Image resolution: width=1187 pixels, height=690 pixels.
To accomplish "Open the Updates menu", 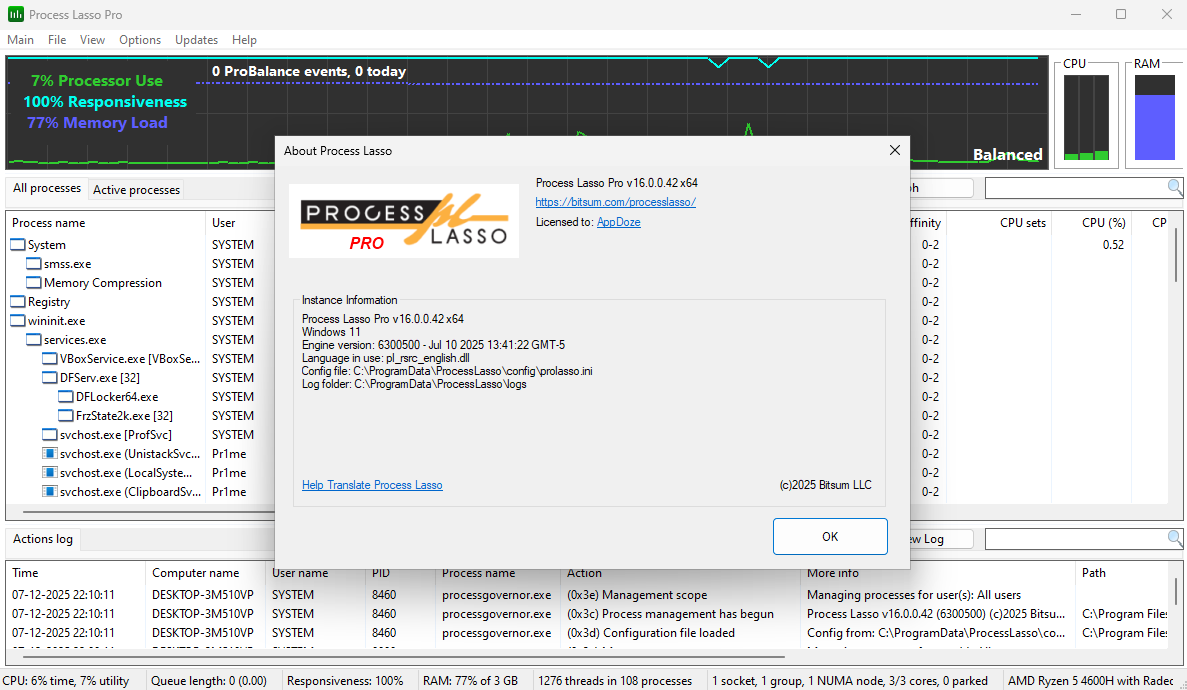I will (196, 39).
